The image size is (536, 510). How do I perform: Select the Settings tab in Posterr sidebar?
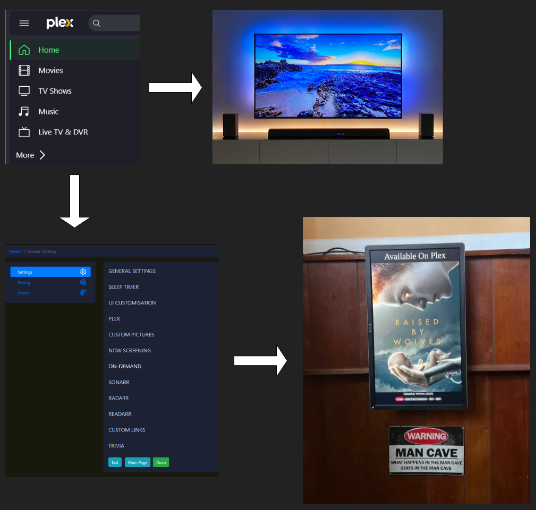coord(51,272)
